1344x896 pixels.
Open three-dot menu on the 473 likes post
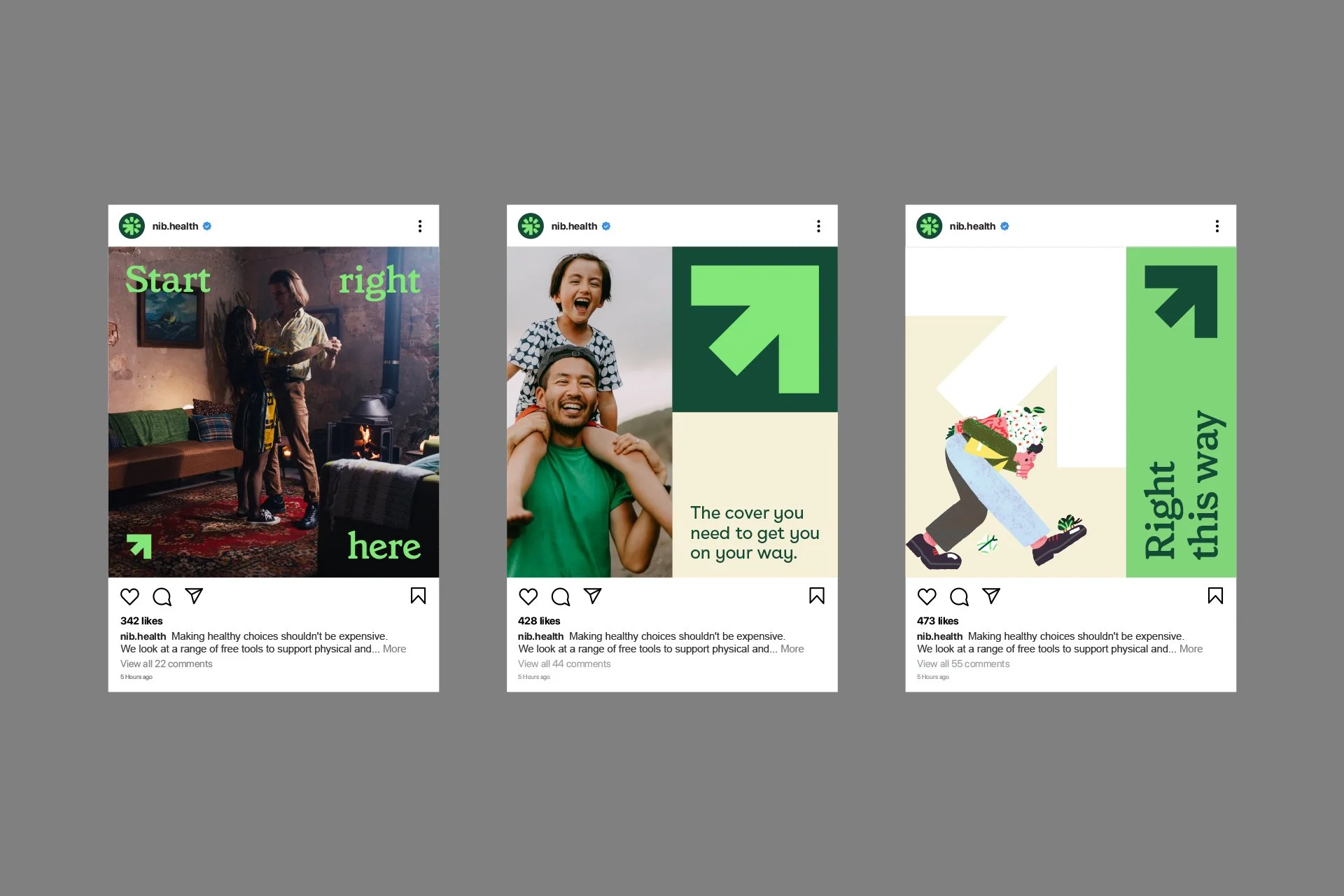[1217, 226]
